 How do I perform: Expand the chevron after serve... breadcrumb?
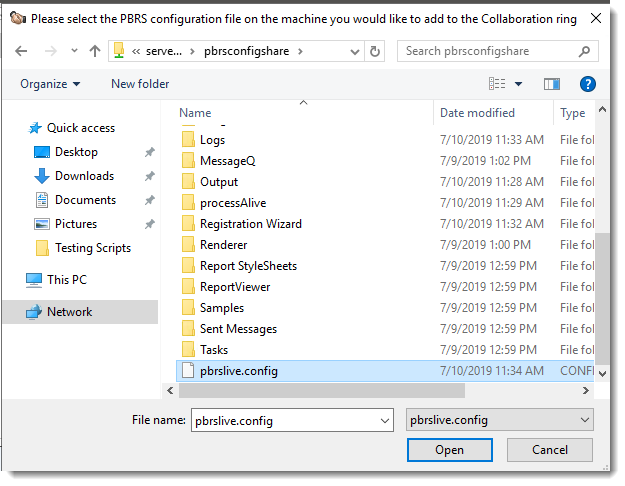pos(192,51)
